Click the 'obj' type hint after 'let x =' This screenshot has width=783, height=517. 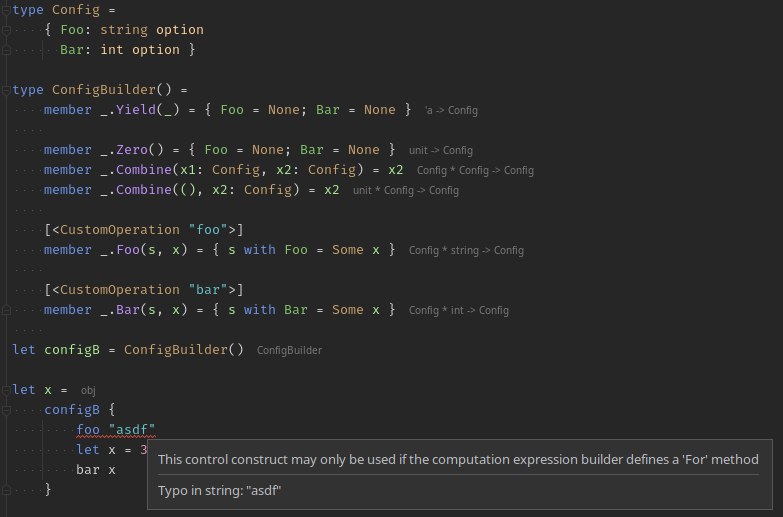point(88,390)
